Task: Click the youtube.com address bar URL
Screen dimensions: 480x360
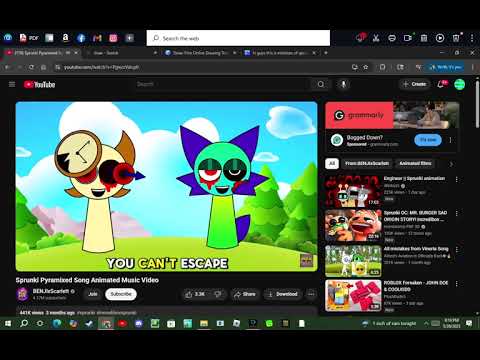Action: coord(101,67)
